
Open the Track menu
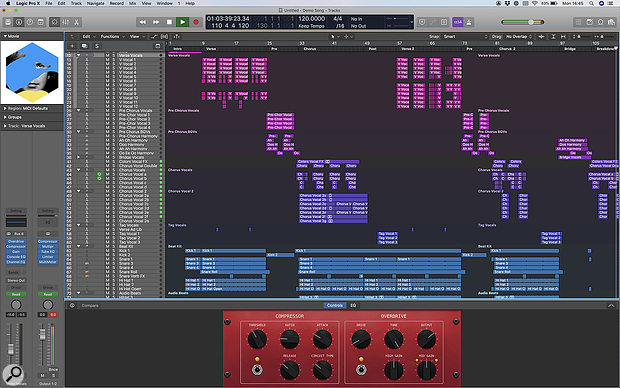coord(76,3)
